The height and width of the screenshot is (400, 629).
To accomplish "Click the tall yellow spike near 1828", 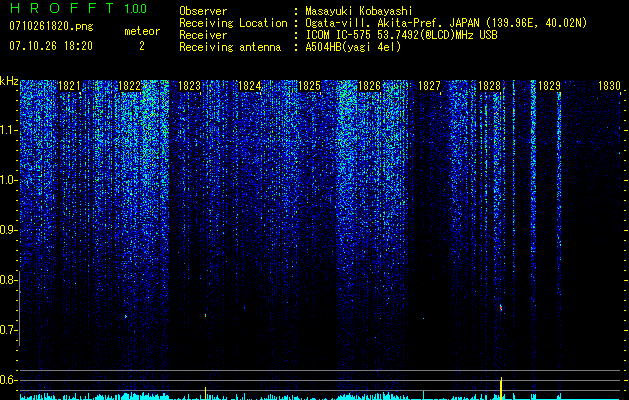I will (x=501, y=388).
